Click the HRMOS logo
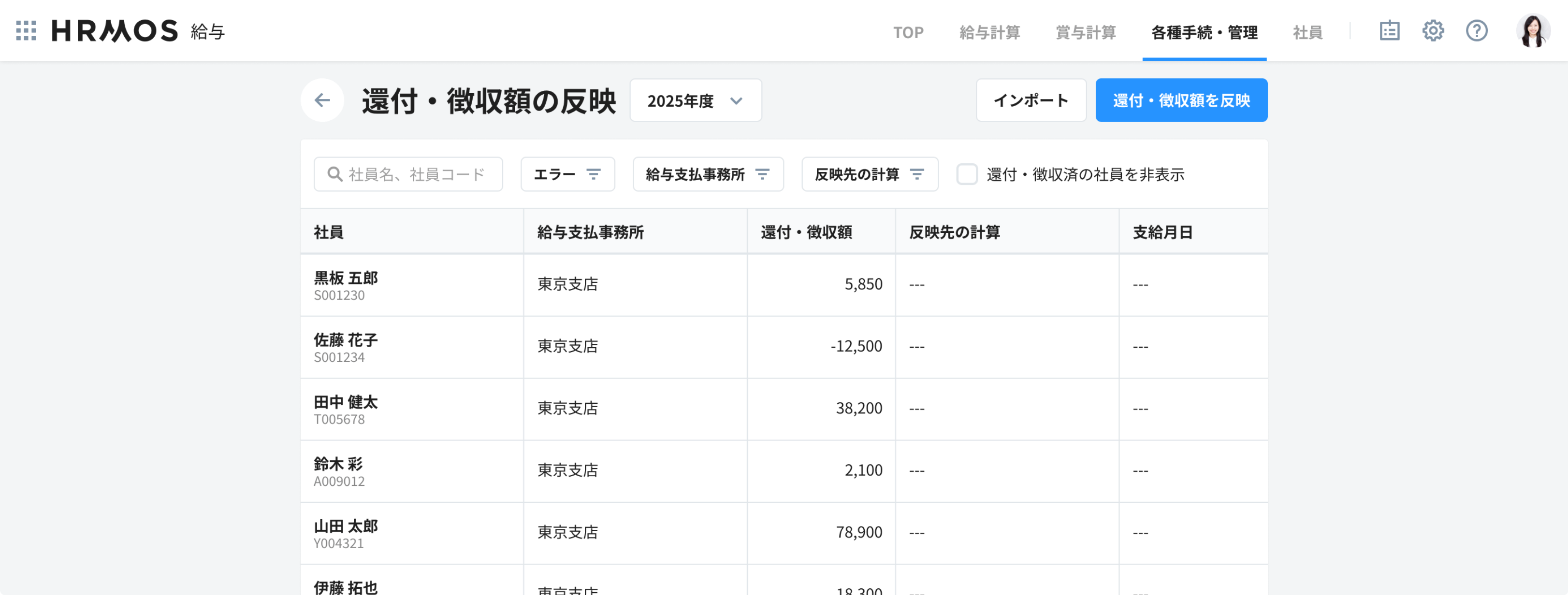 pyautogui.click(x=115, y=31)
